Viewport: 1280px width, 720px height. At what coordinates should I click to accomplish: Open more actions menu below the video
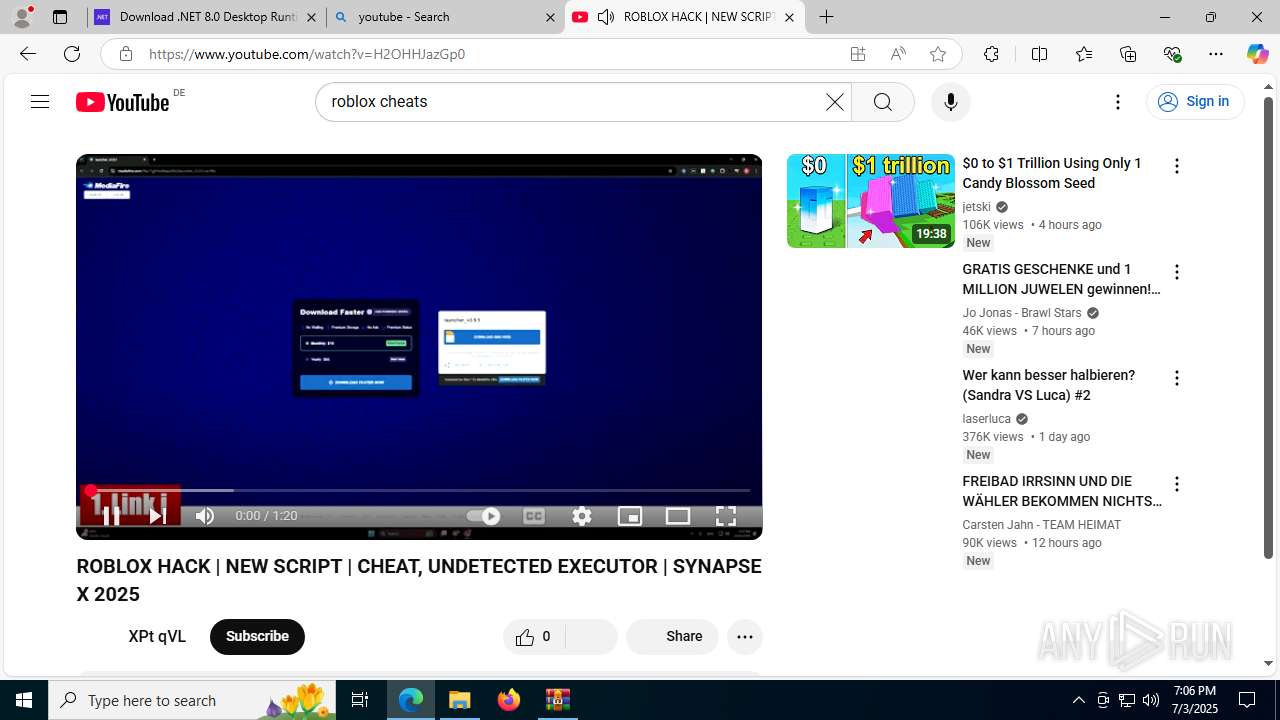tap(745, 637)
